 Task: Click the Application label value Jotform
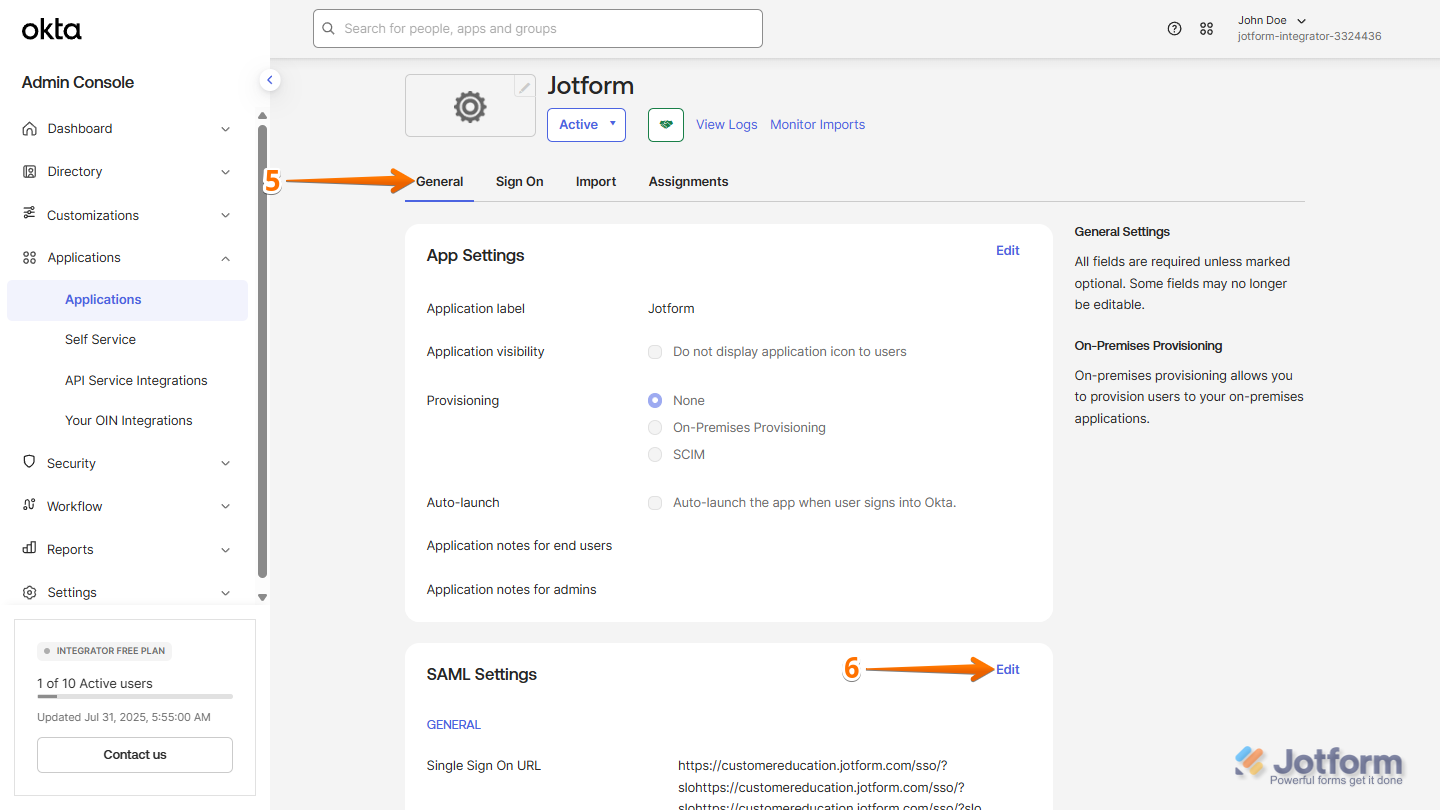(x=671, y=309)
